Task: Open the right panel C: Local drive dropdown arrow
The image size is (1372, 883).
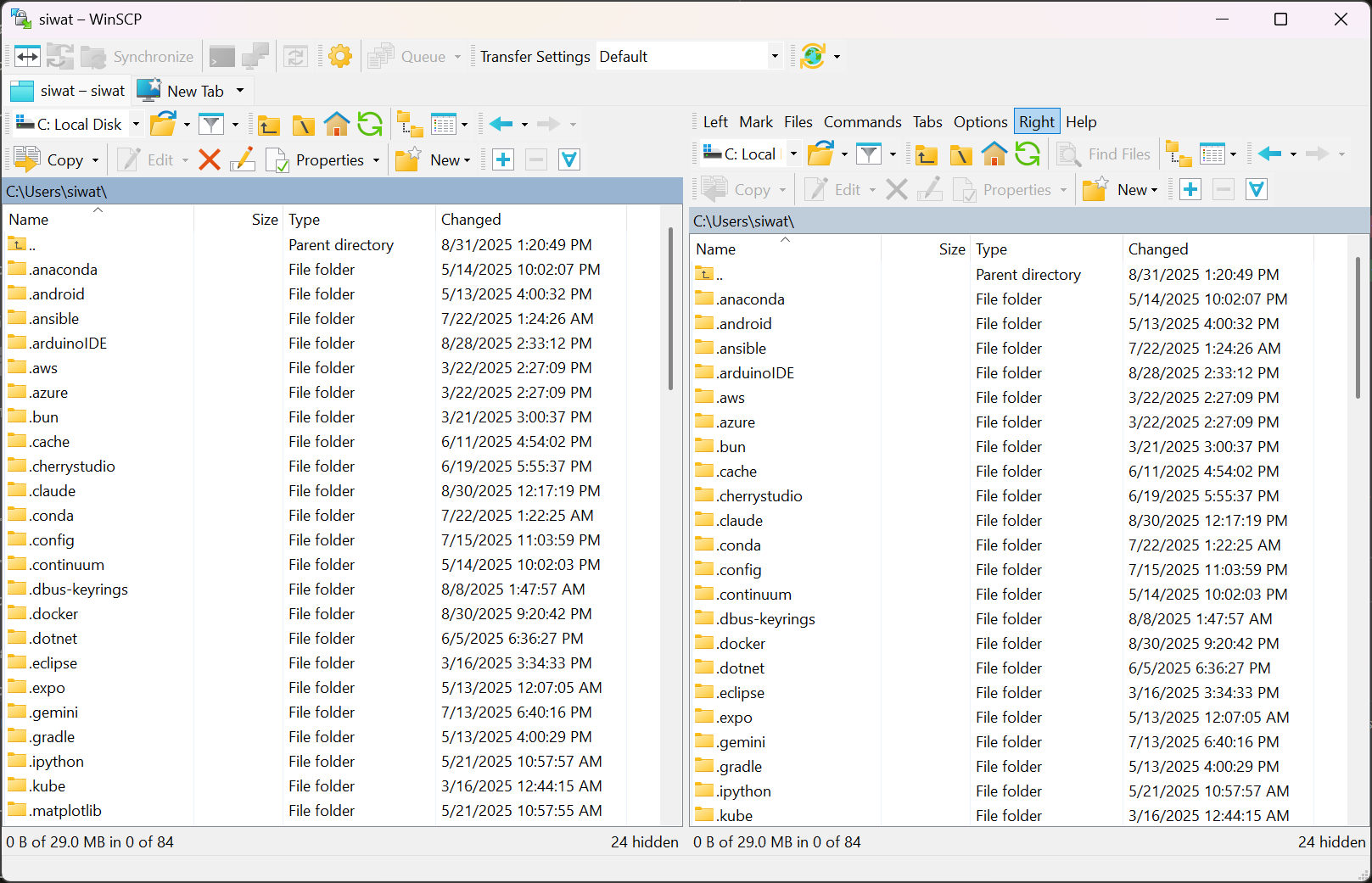Action: [x=794, y=154]
